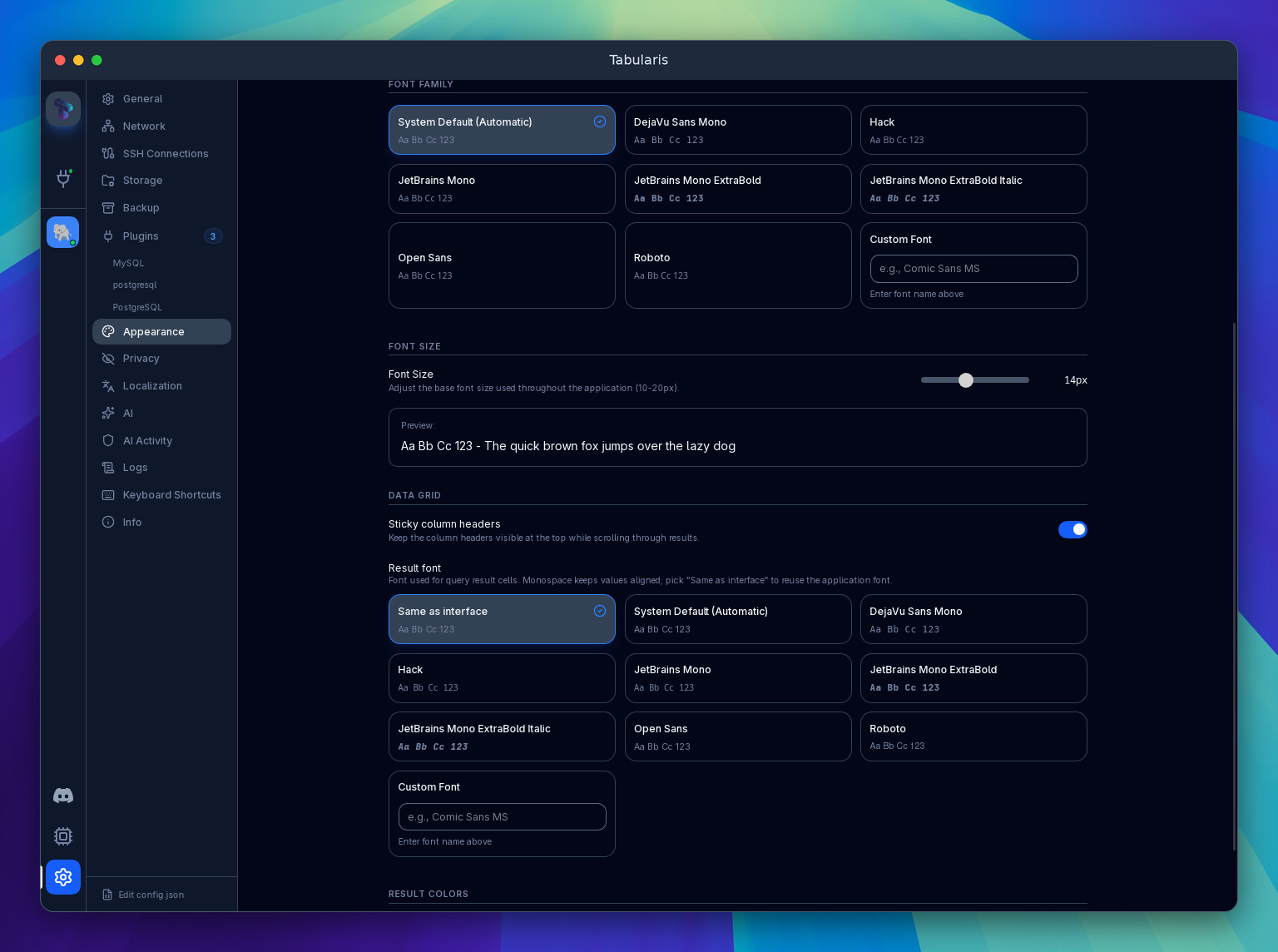This screenshot has height=952, width=1278.
Task: Choose JetBrains Mono ExtraBold Italic font family
Action: (x=973, y=189)
